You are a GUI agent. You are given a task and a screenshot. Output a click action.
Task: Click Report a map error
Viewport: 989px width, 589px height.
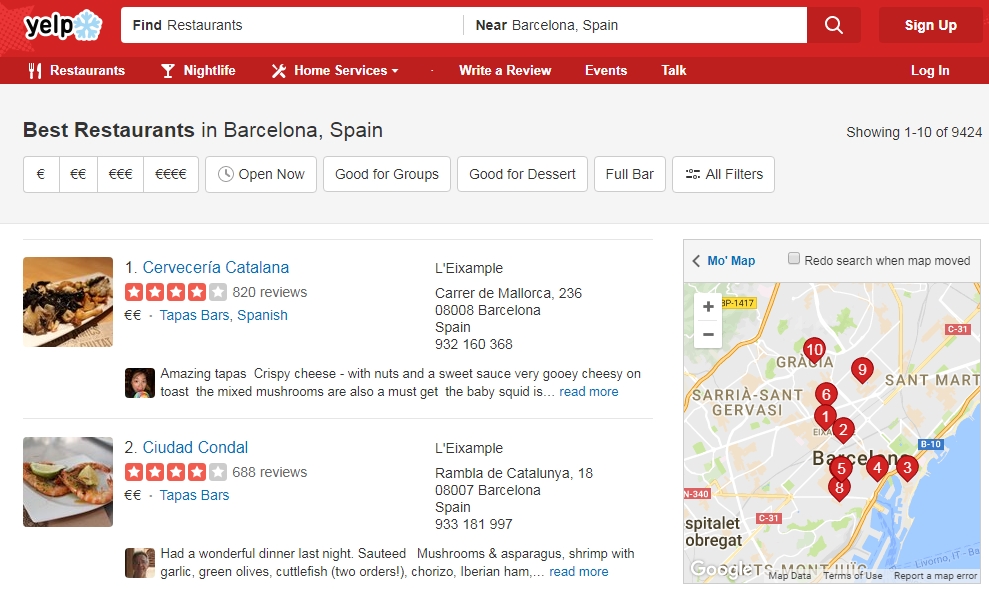click(x=935, y=576)
